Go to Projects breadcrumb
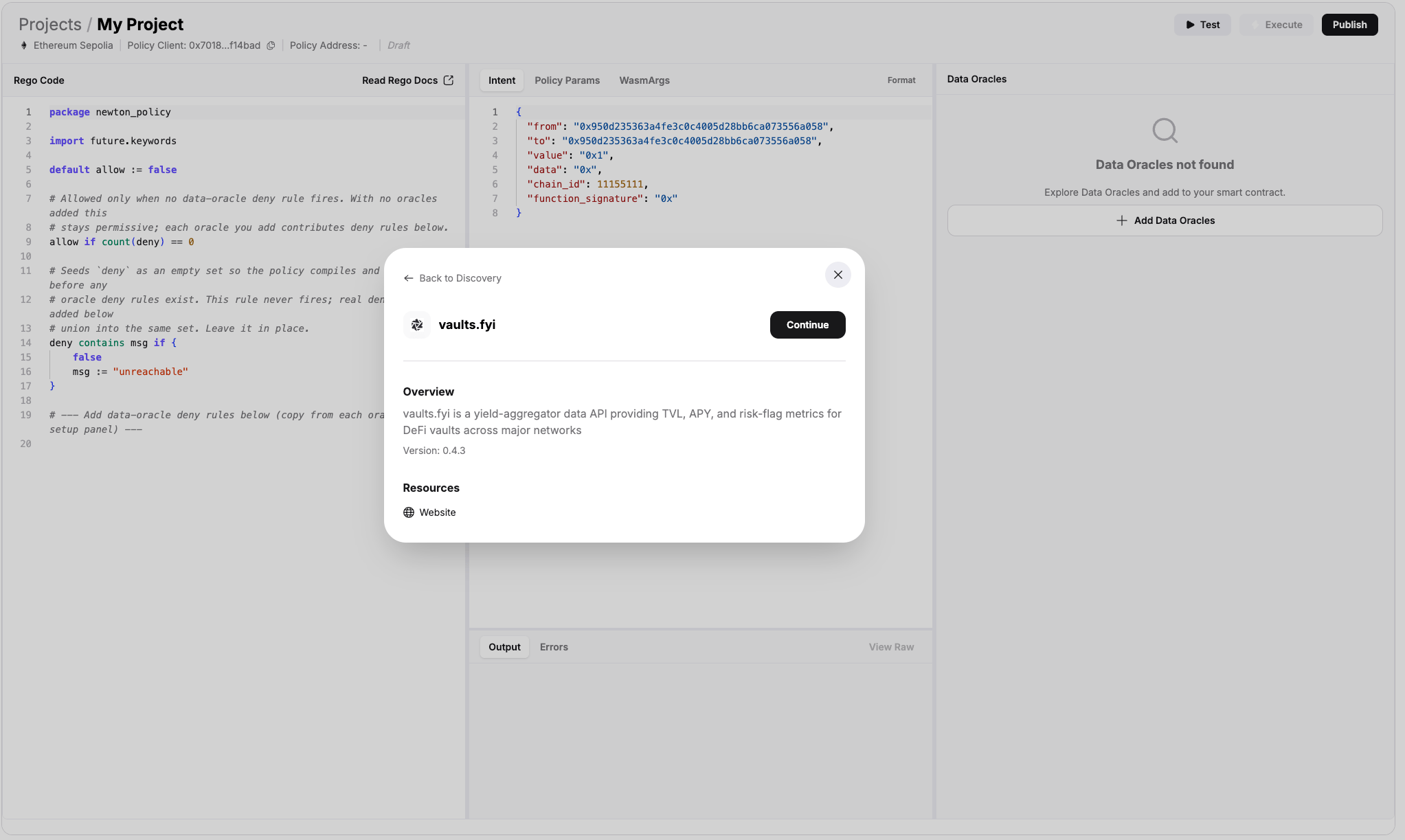The height and width of the screenshot is (840, 1405). (50, 24)
